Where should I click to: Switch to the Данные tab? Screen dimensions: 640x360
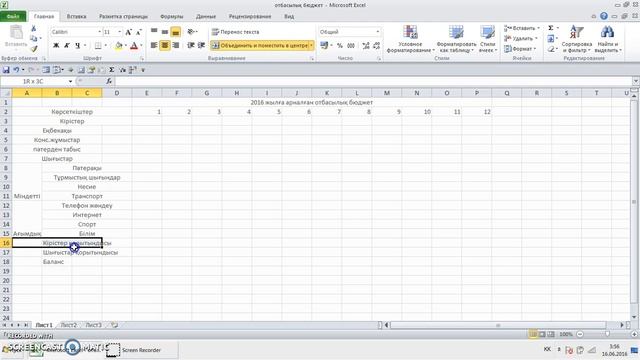point(206,16)
